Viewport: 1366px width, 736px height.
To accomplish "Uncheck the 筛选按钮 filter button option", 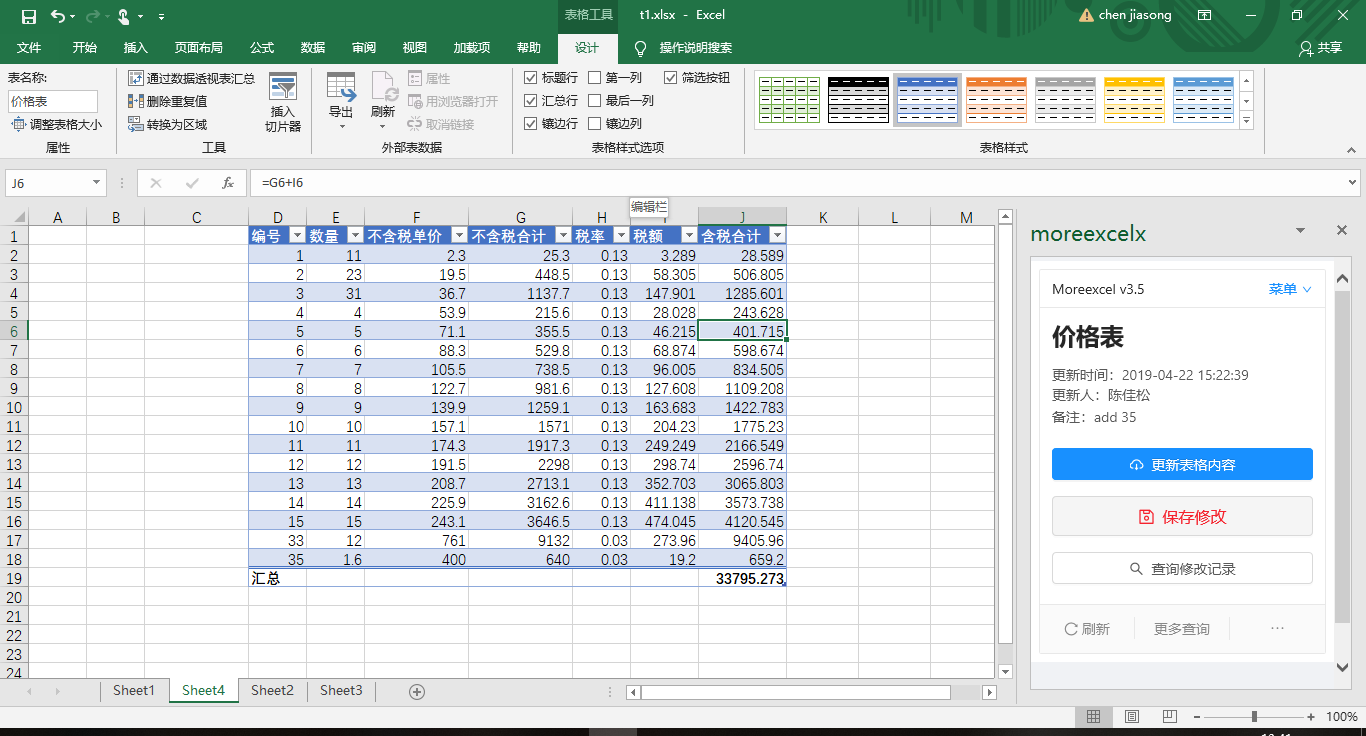I will pyautogui.click(x=671, y=78).
